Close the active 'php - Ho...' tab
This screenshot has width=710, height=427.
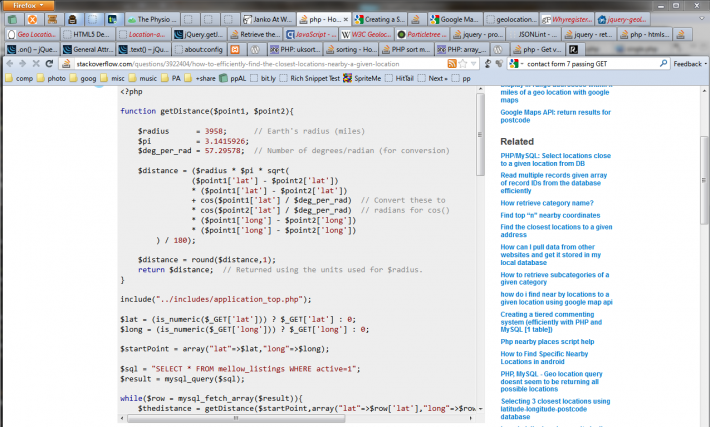tap(345, 19)
